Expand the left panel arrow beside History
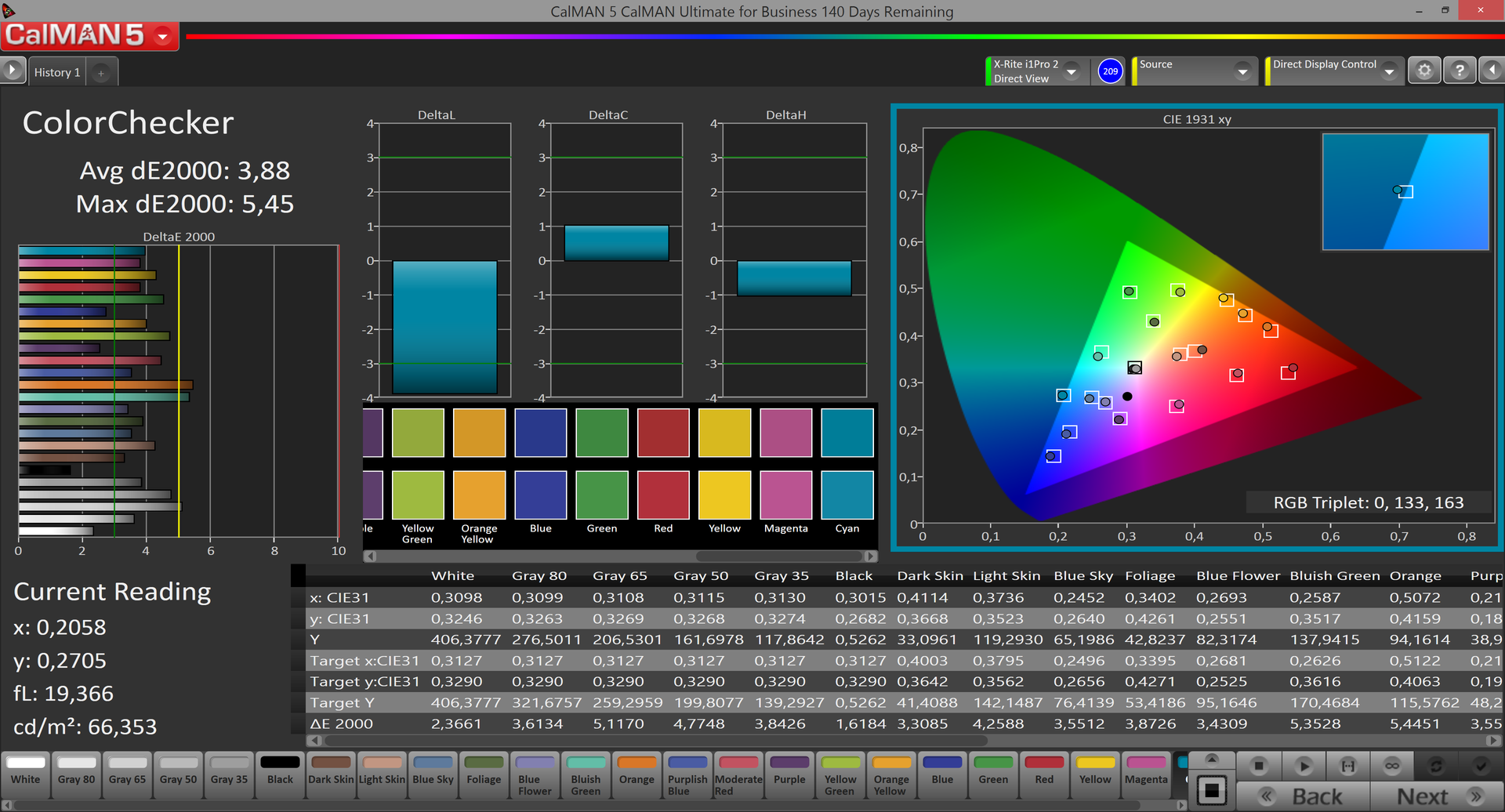 click(13, 71)
